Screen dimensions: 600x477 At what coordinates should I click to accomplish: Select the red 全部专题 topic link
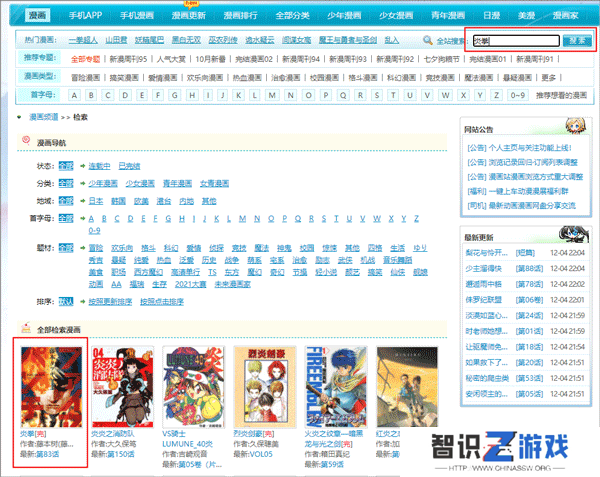pos(85,59)
